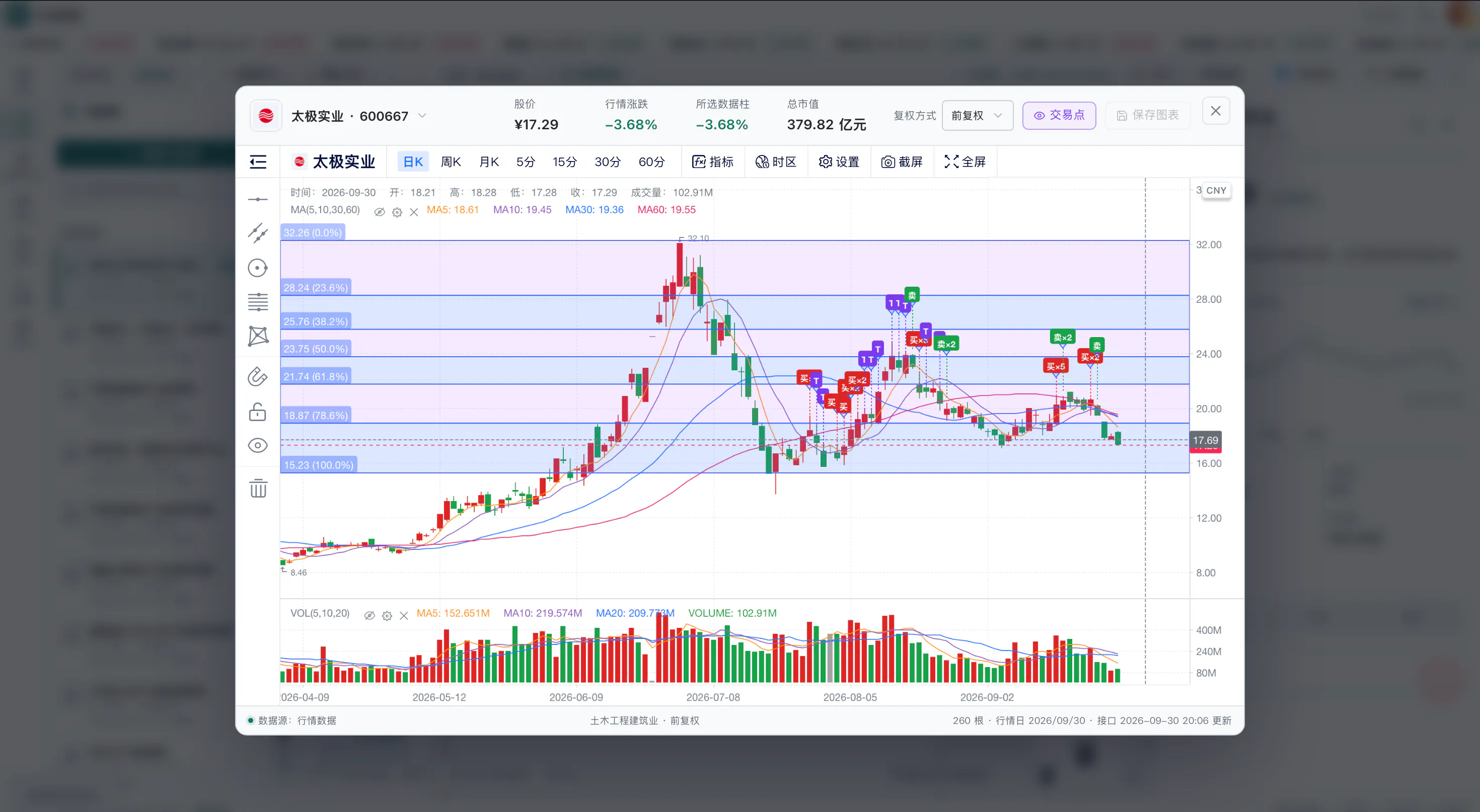This screenshot has width=1480, height=812.
Task: Remove the VOL indicator with X
Action: (x=404, y=616)
